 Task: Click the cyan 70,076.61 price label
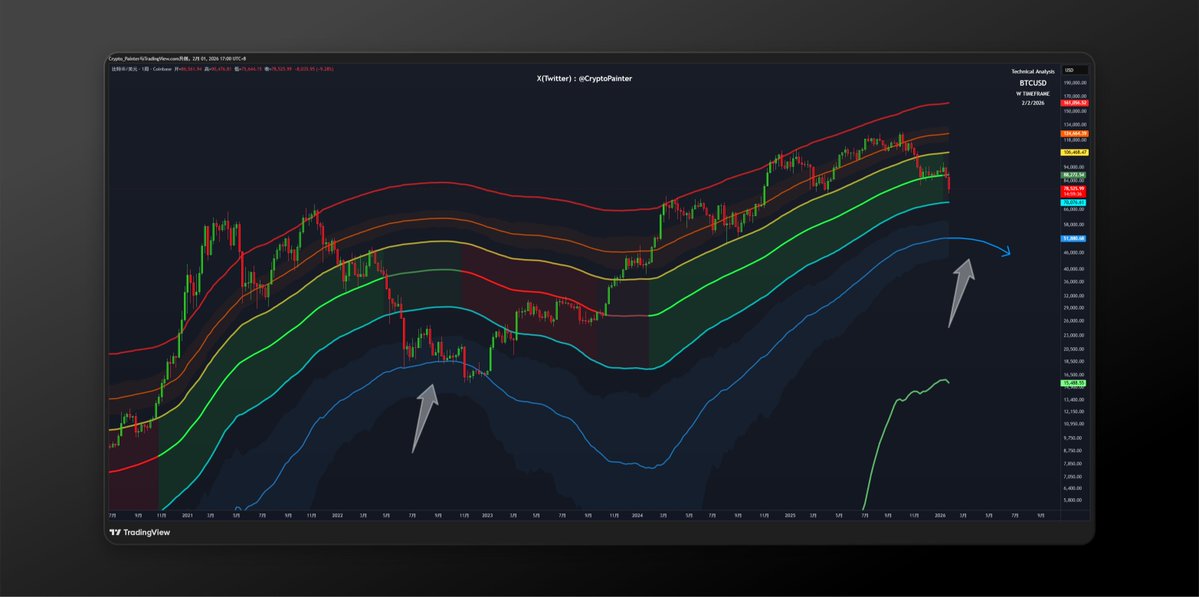click(1075, 202)
